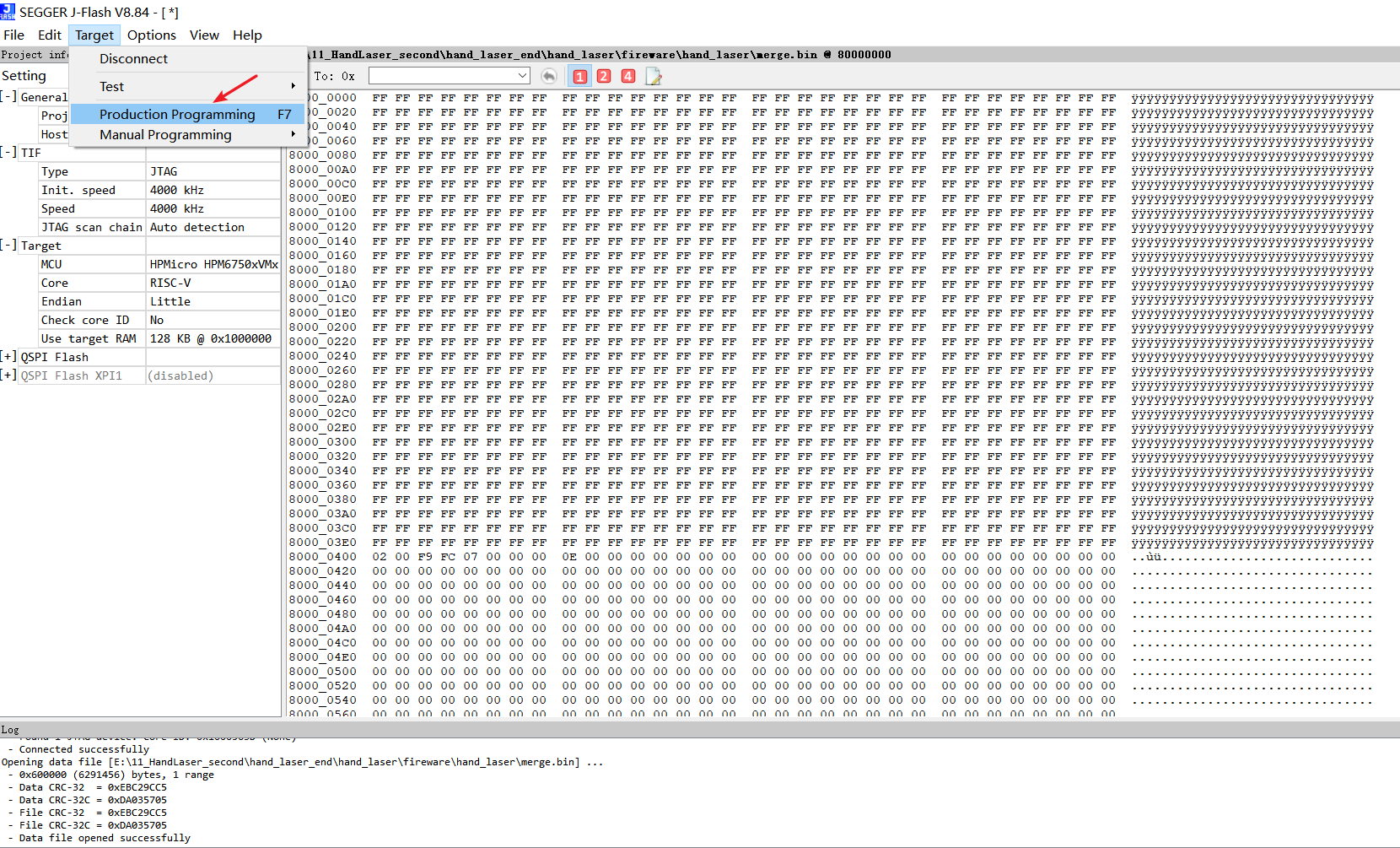Viewport: 1400px width, 848px height.
Task: Click 'Data file opened successfully' log line
Action: (x=105, y=838)
